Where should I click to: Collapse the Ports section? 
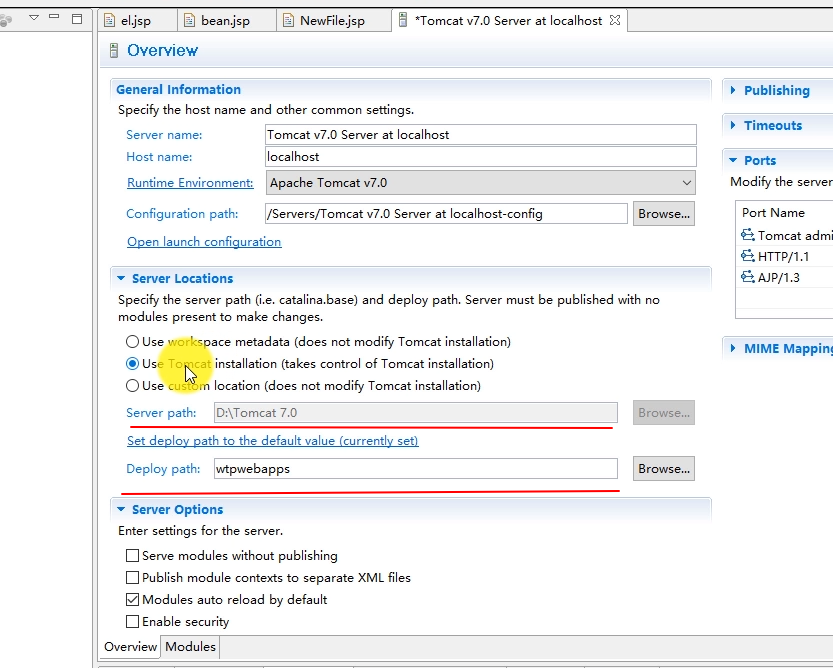(x=733, y=160)
